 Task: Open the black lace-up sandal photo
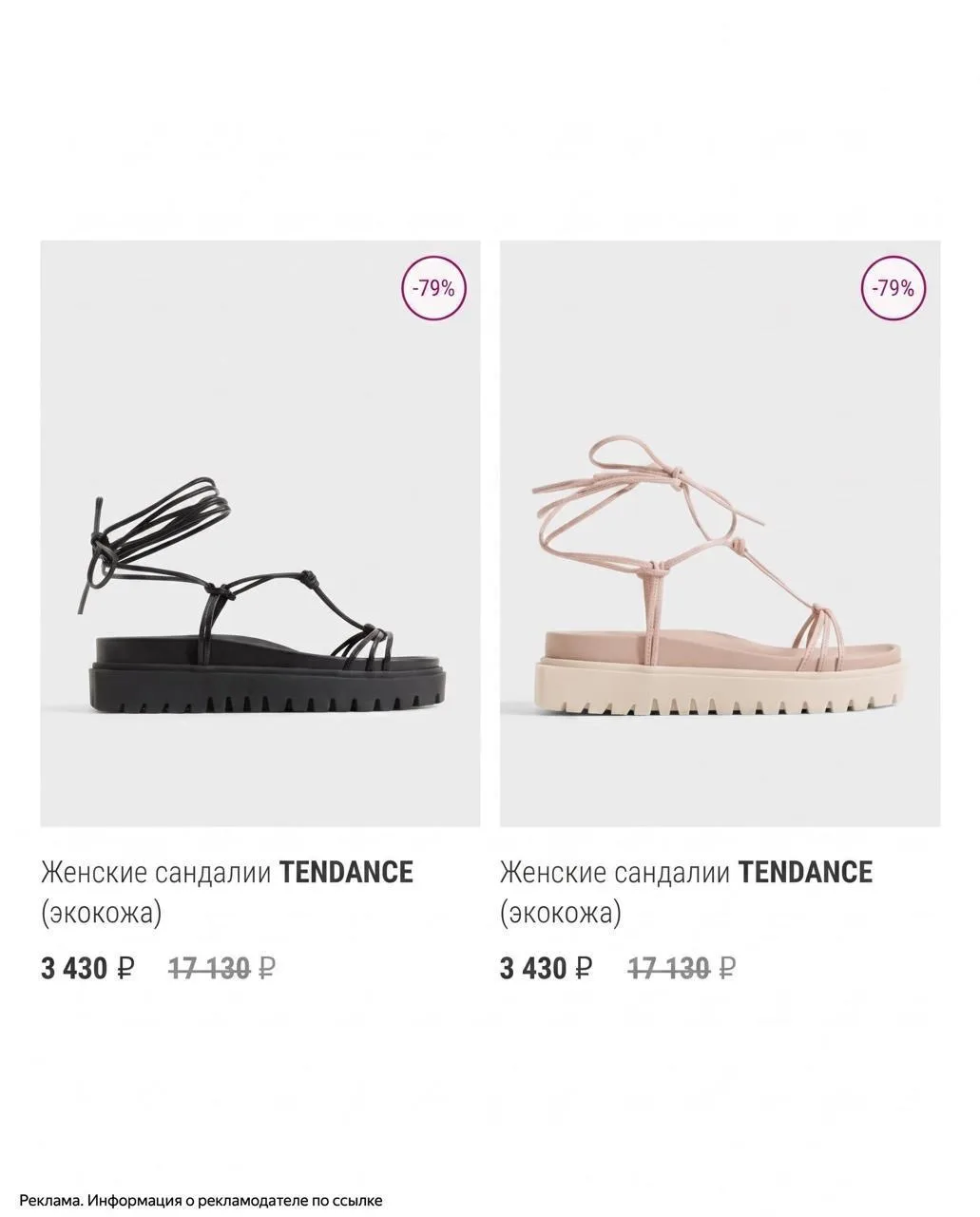click(x=259, y=533)
